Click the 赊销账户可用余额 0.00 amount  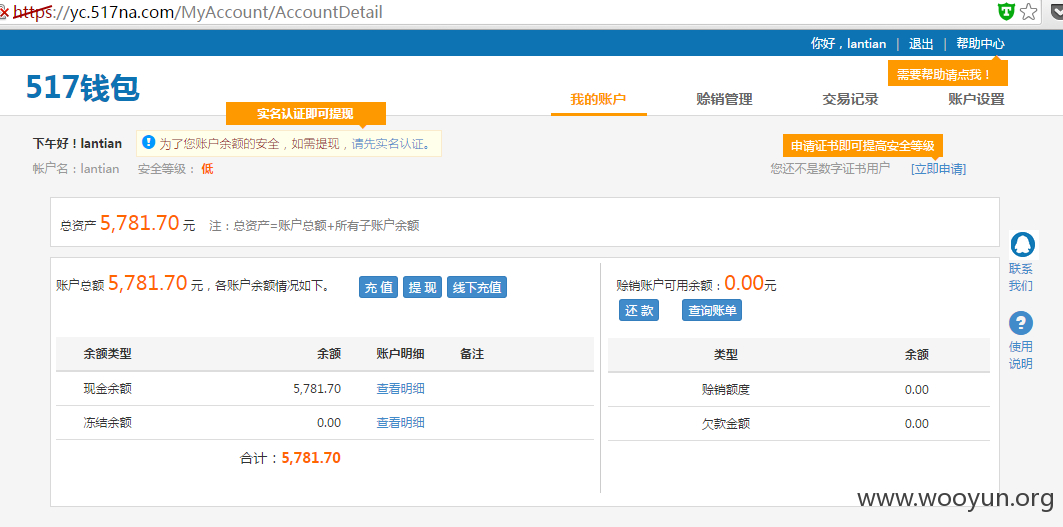pos(744,282)
